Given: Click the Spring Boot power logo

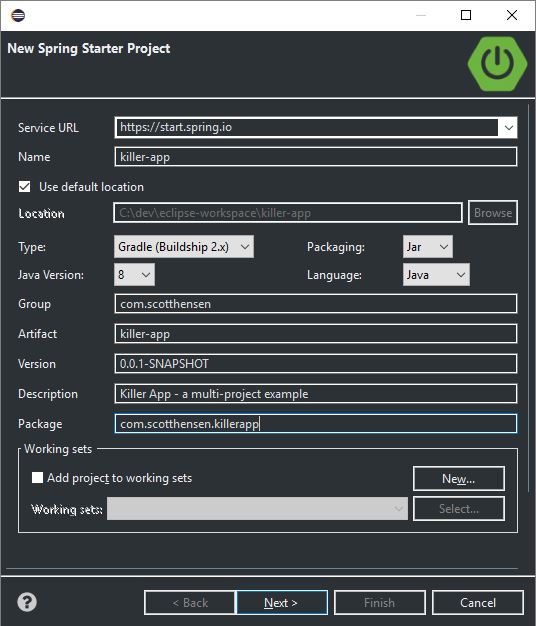Looking at the screenshot, I should click(x=497, y=64).
